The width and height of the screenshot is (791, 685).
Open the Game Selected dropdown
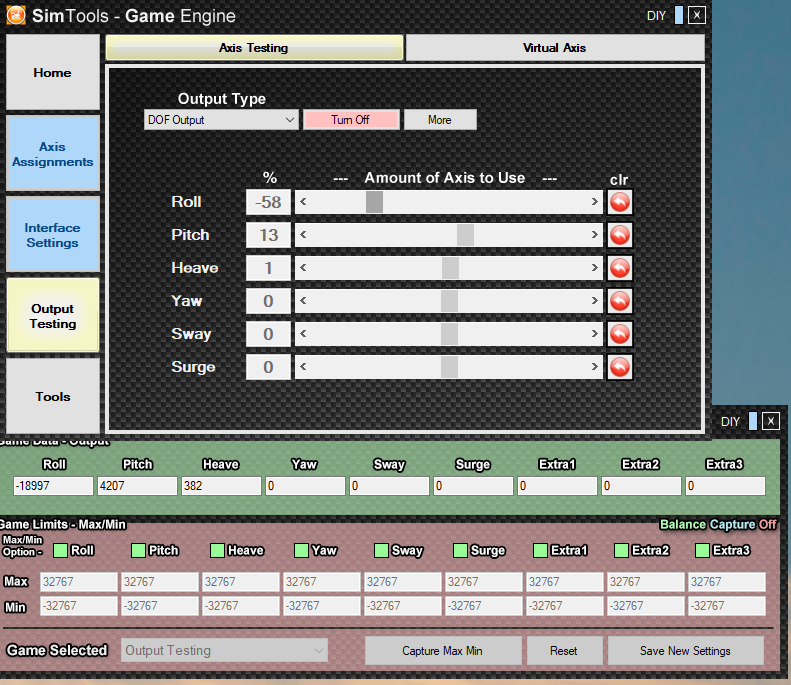[x=224, y=651]
